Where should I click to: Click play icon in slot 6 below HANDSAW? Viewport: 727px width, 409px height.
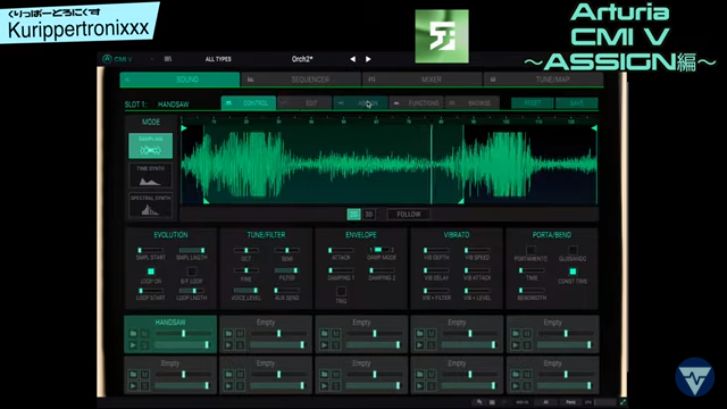click(x=133, y=386)
